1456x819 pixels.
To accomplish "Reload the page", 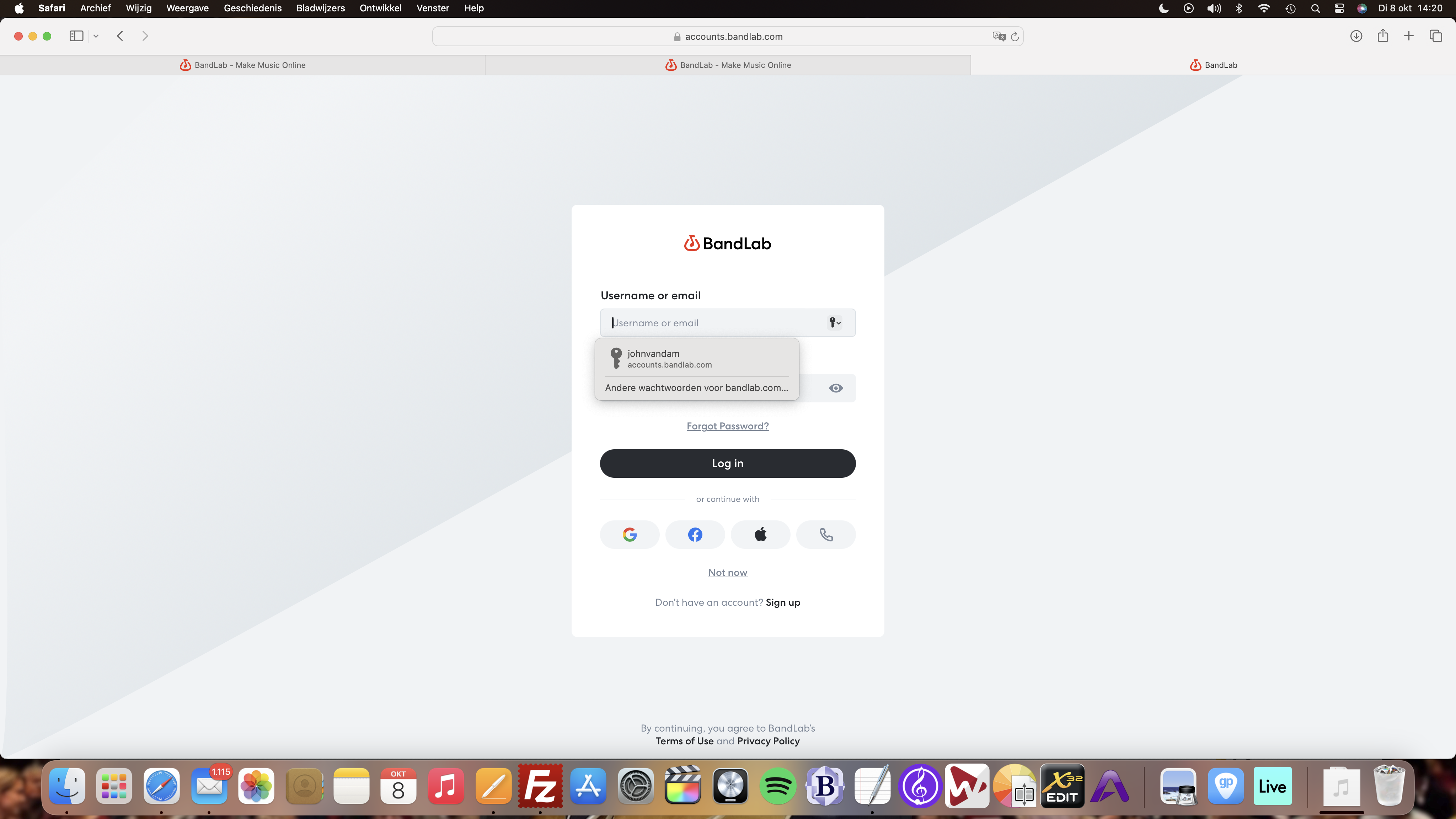I will tap(1015, 36).
